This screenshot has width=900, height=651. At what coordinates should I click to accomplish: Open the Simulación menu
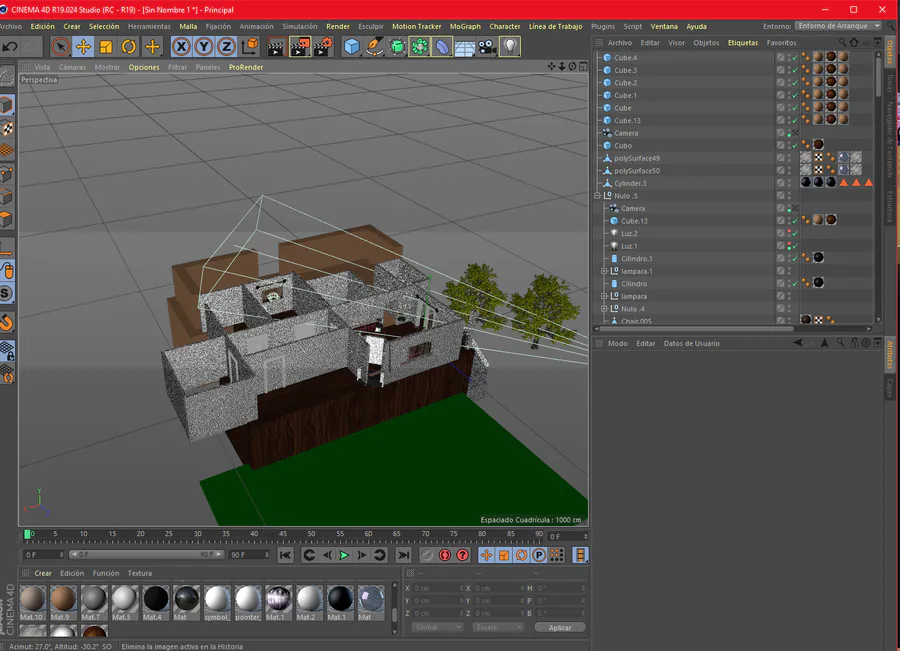coord(300,26)
